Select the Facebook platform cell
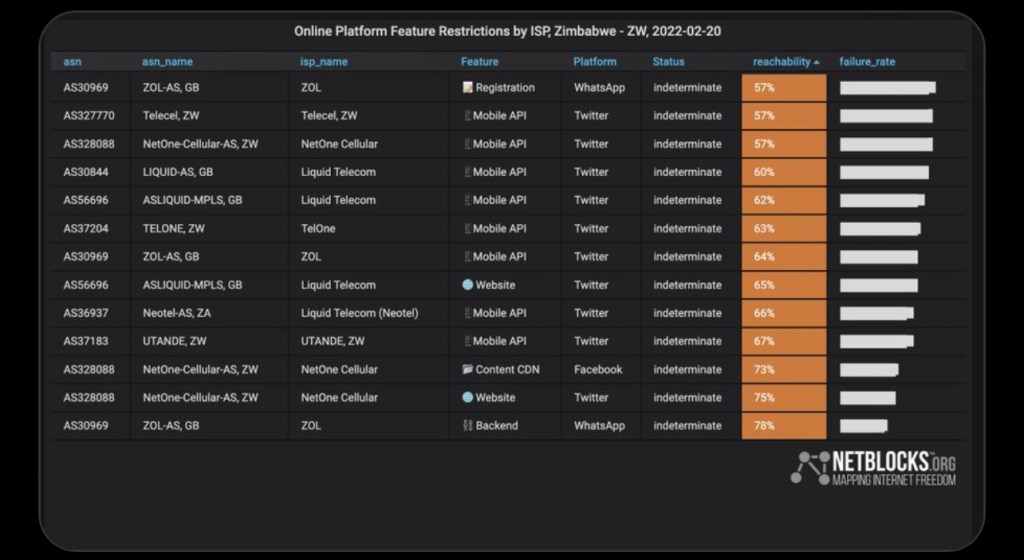This screenshot has height=560, width=1024. tap(598, 370)
